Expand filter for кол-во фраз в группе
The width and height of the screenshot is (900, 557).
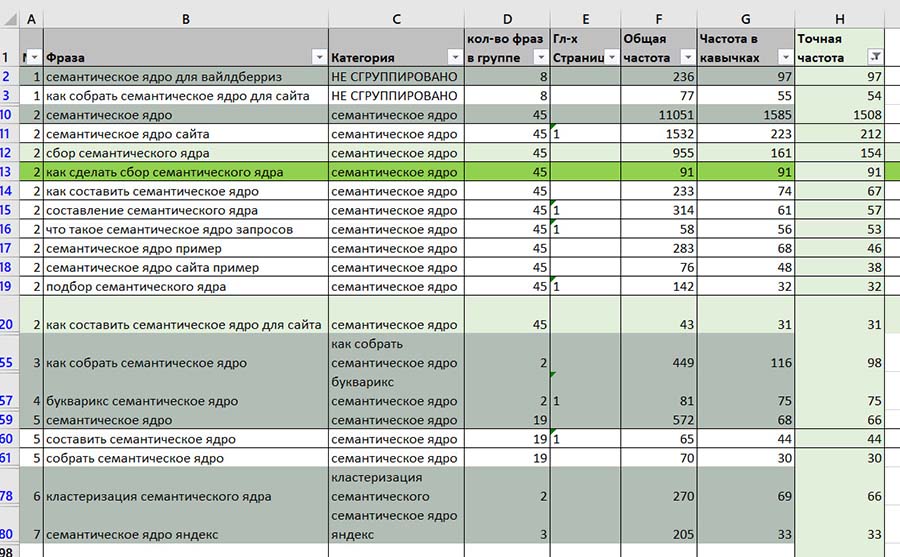(540, 58)
